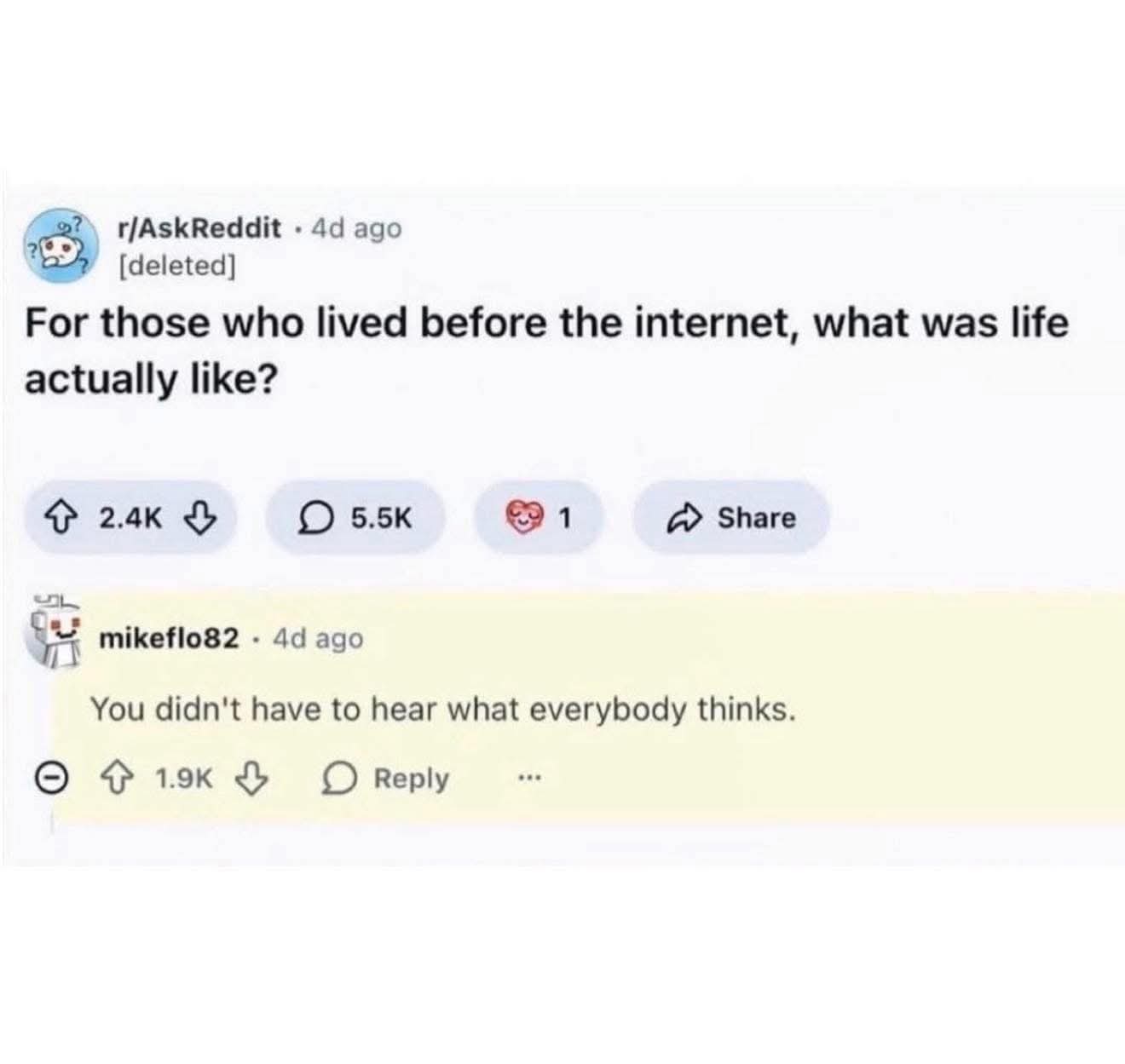
Task: Click the Share arrow icon
Action: click(x=686, y=518)
